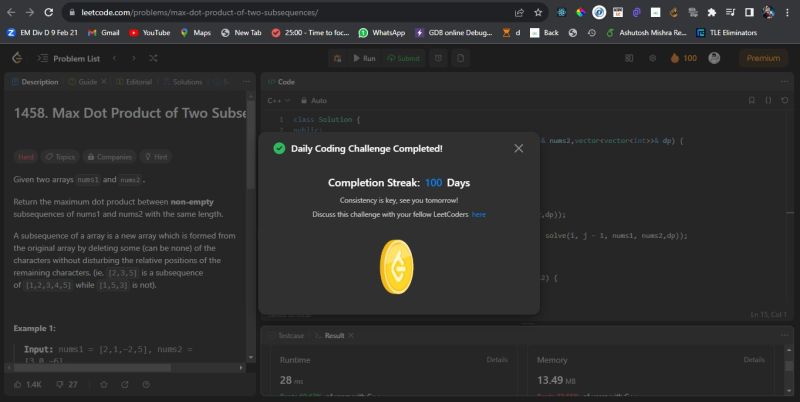Click the Hard difficulty badge
800x402 pixels.
(x=26, y=157)
